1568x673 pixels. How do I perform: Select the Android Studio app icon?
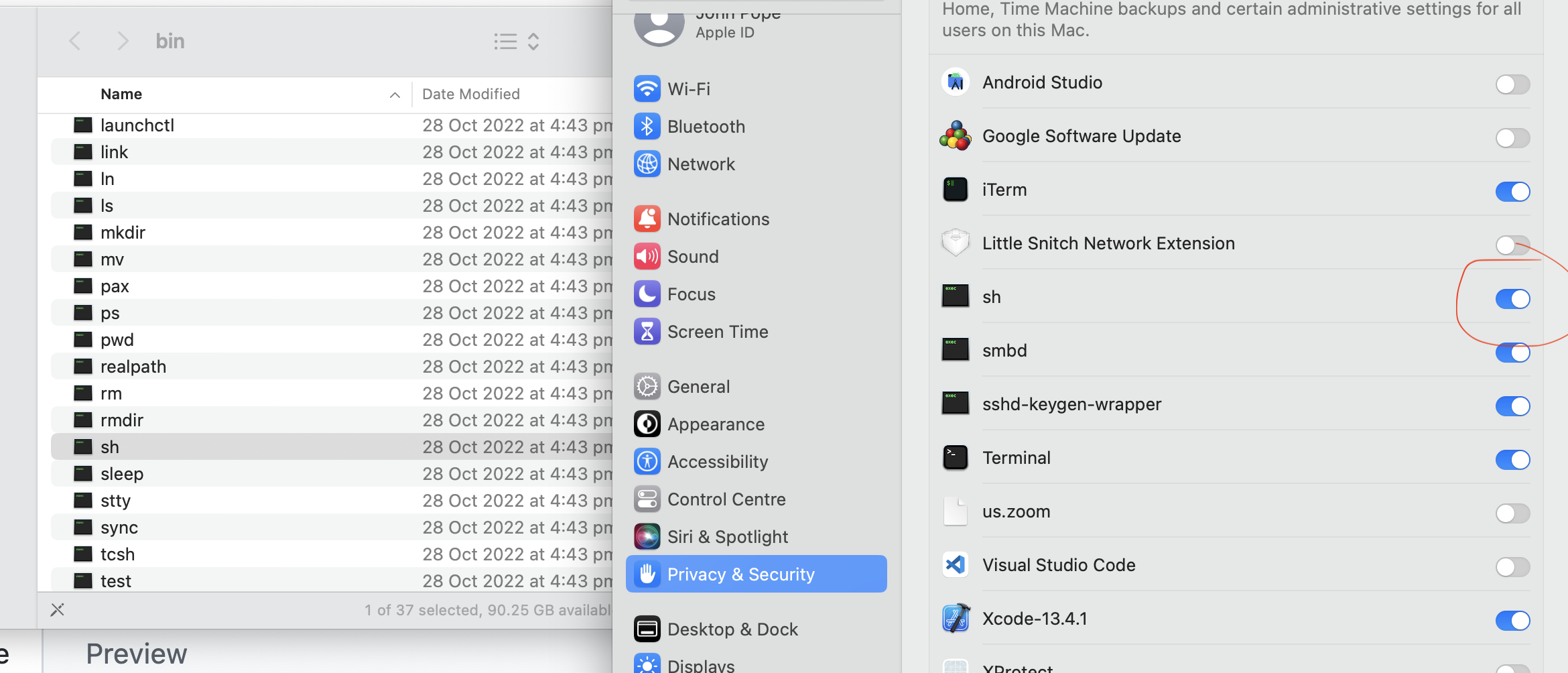coord(955,82)
